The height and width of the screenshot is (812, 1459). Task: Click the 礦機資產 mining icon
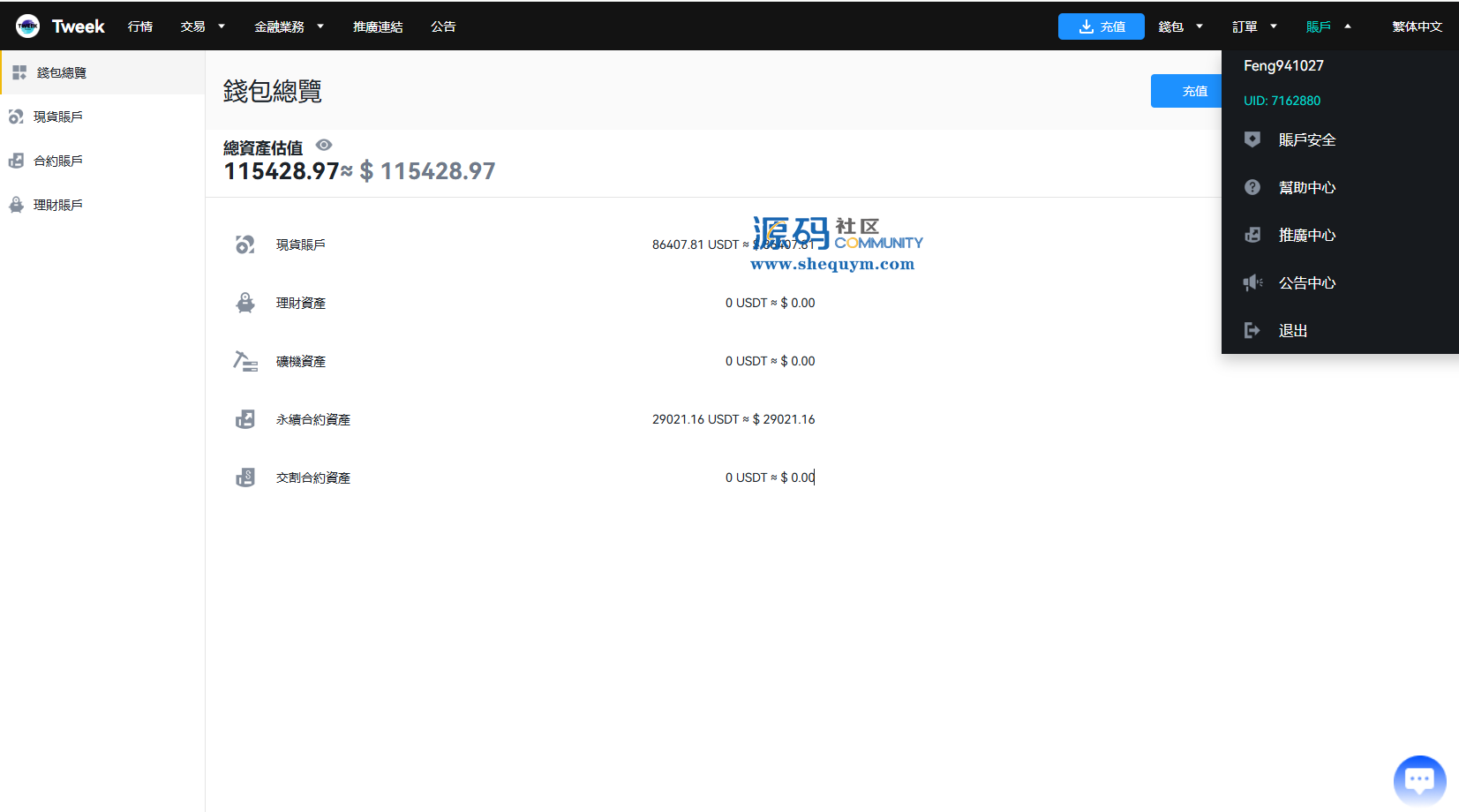245,361
